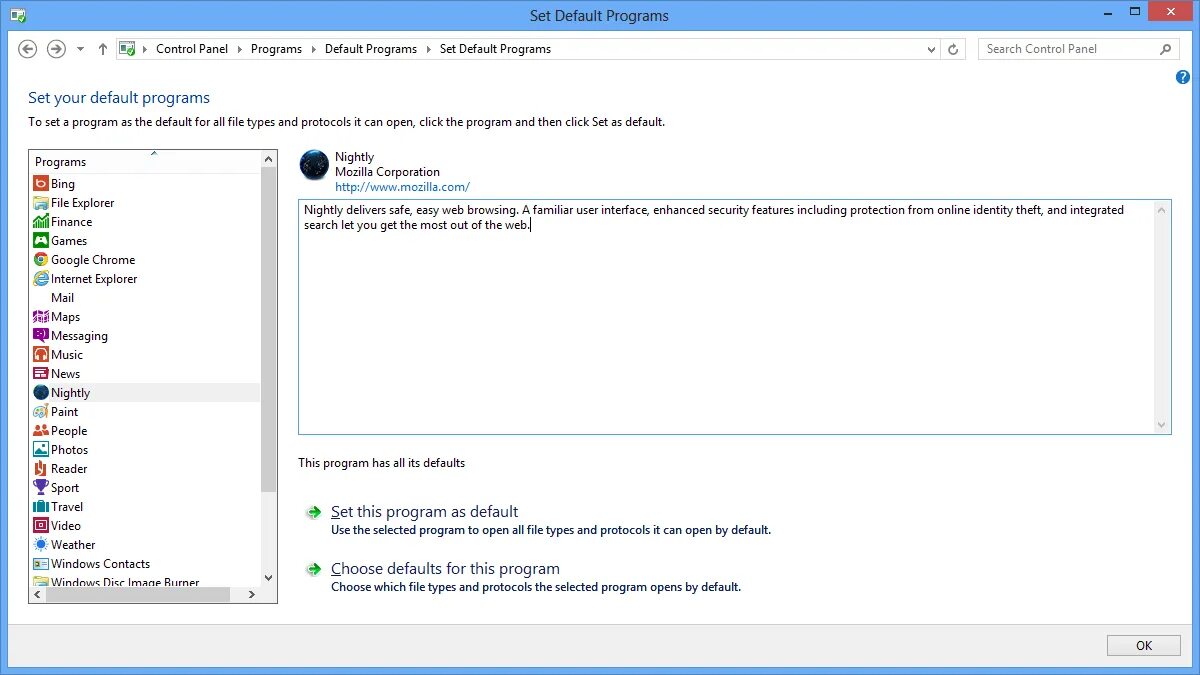Click the Music app icon

(41, 355)
